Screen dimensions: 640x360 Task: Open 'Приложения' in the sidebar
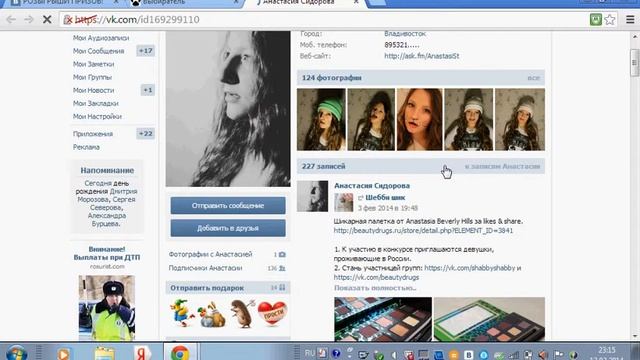(x=93, y=134)
